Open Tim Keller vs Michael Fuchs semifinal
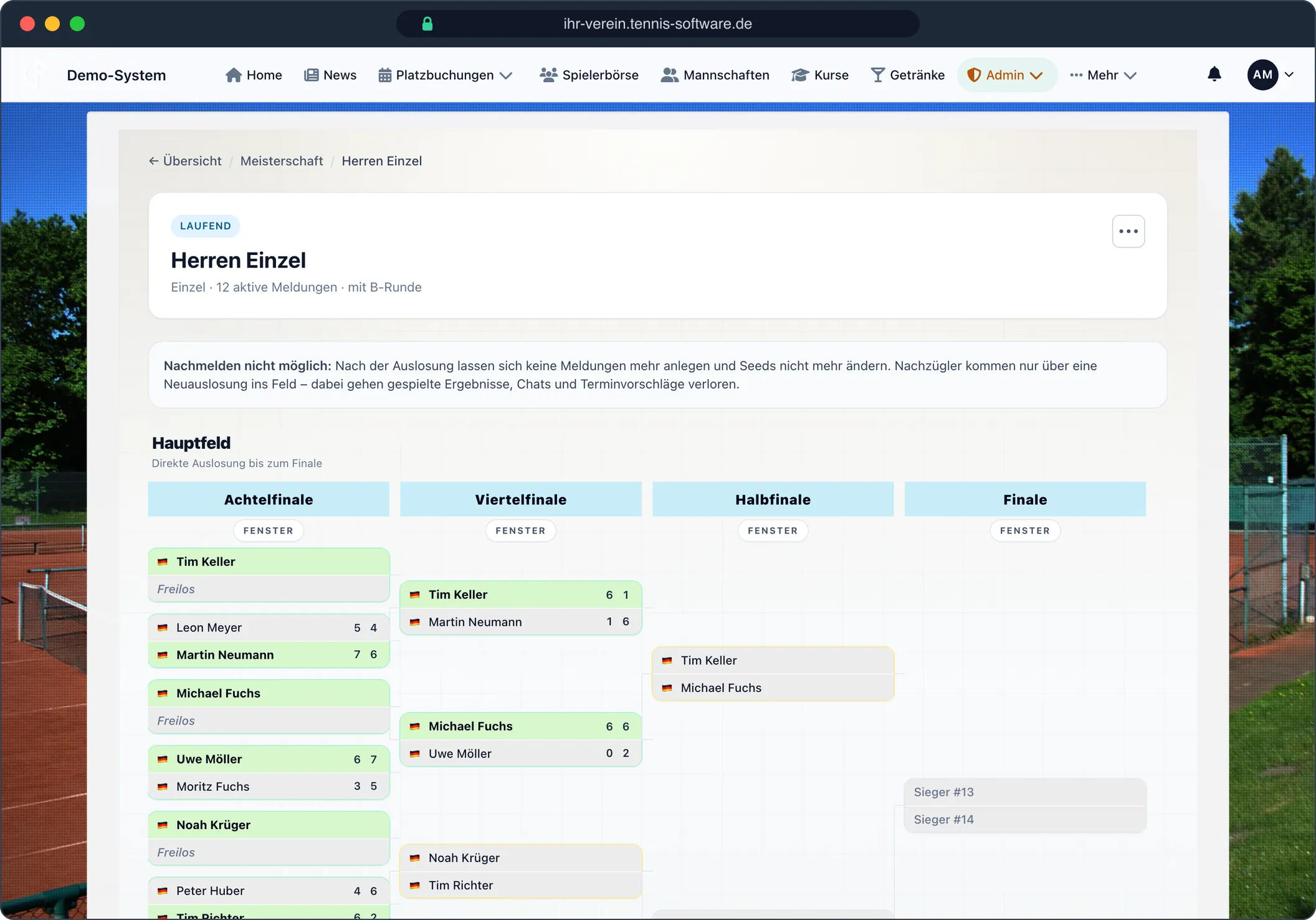The height and width of the screenshot is (920, 1316). 773,674
